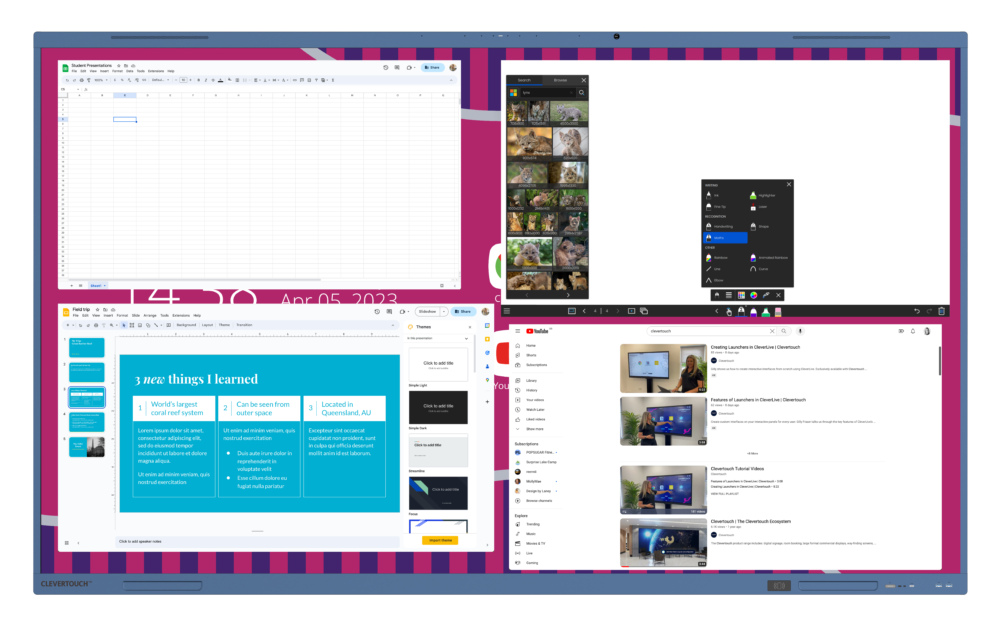Select slide 5 thumbnail in filmstrip
1000x634 pixels.
click(x=87, y=446)
